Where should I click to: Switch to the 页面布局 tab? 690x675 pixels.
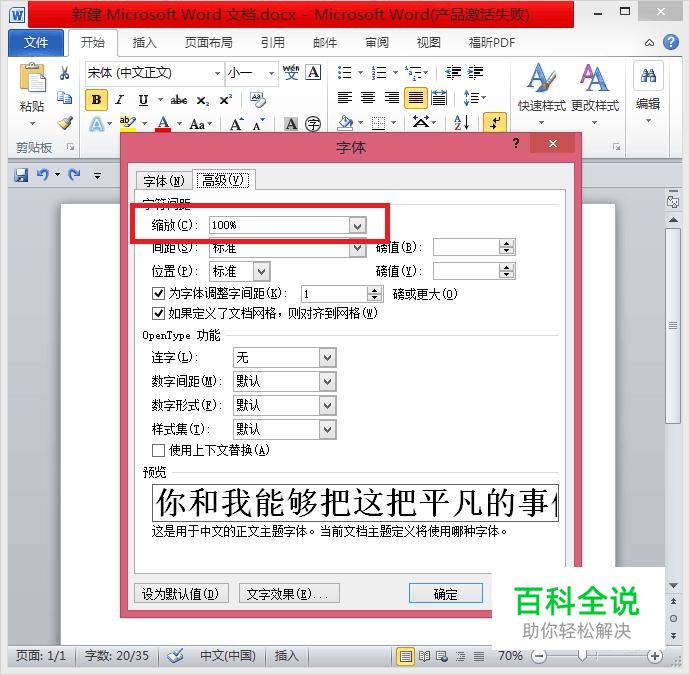click(x=209, y=43)
